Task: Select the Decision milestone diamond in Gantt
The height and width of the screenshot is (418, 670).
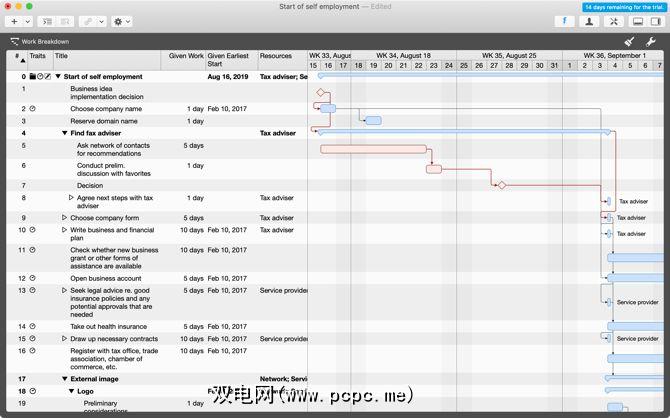Action: point(502,185)
